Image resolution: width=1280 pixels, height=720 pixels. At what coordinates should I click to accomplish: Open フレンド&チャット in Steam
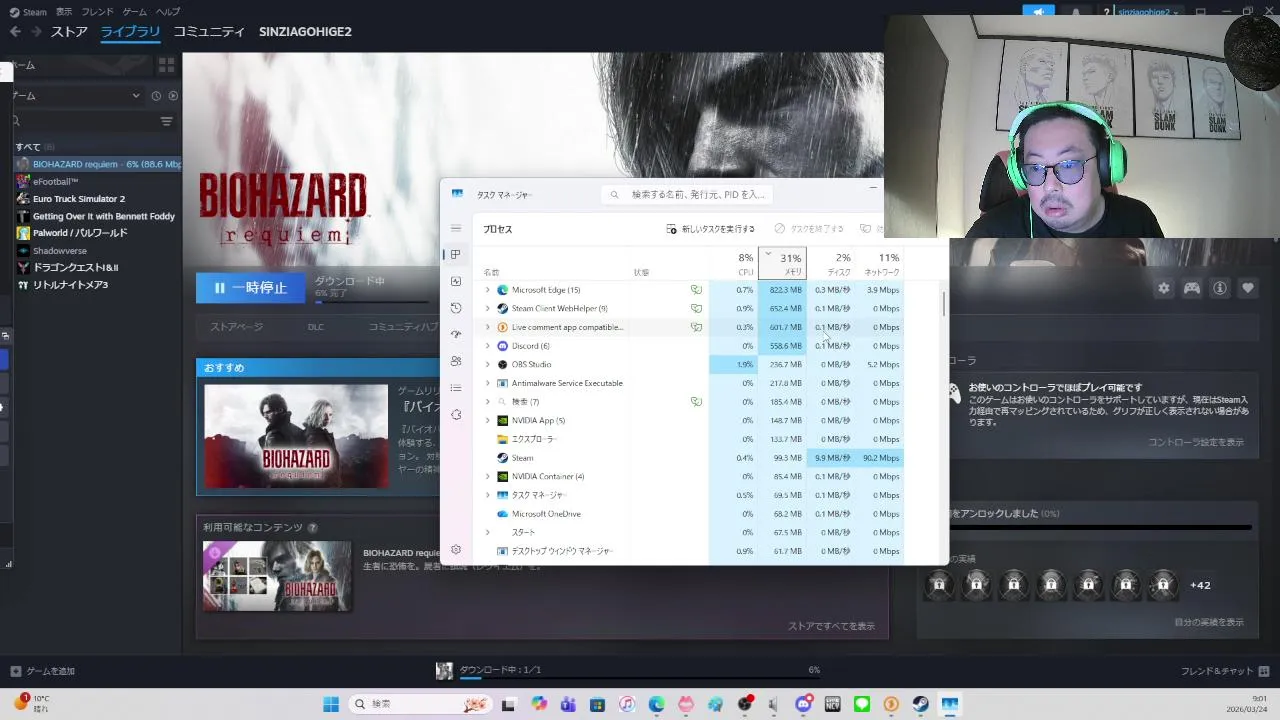pyautogui.click(x=1225, y=671)
